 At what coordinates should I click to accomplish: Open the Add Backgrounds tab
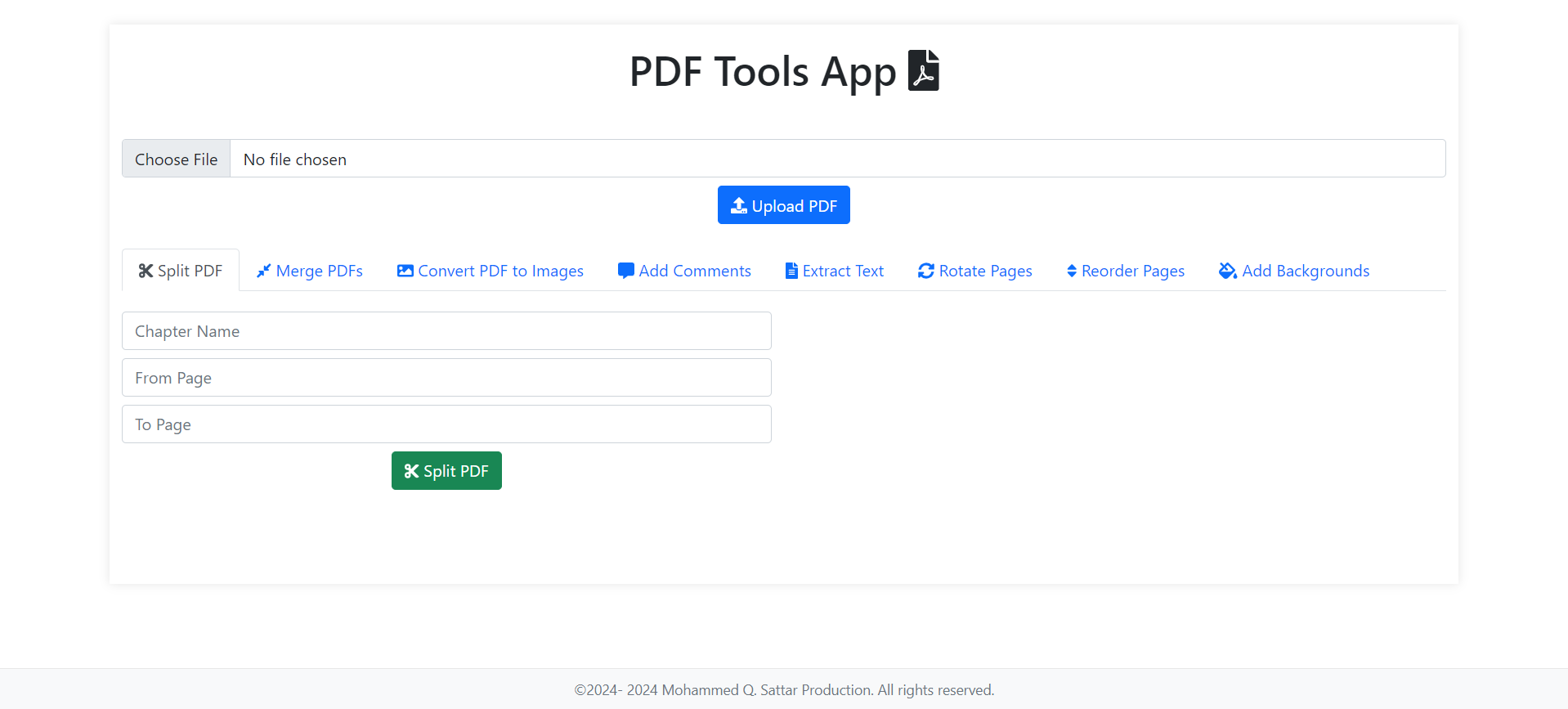point(1294,271)
